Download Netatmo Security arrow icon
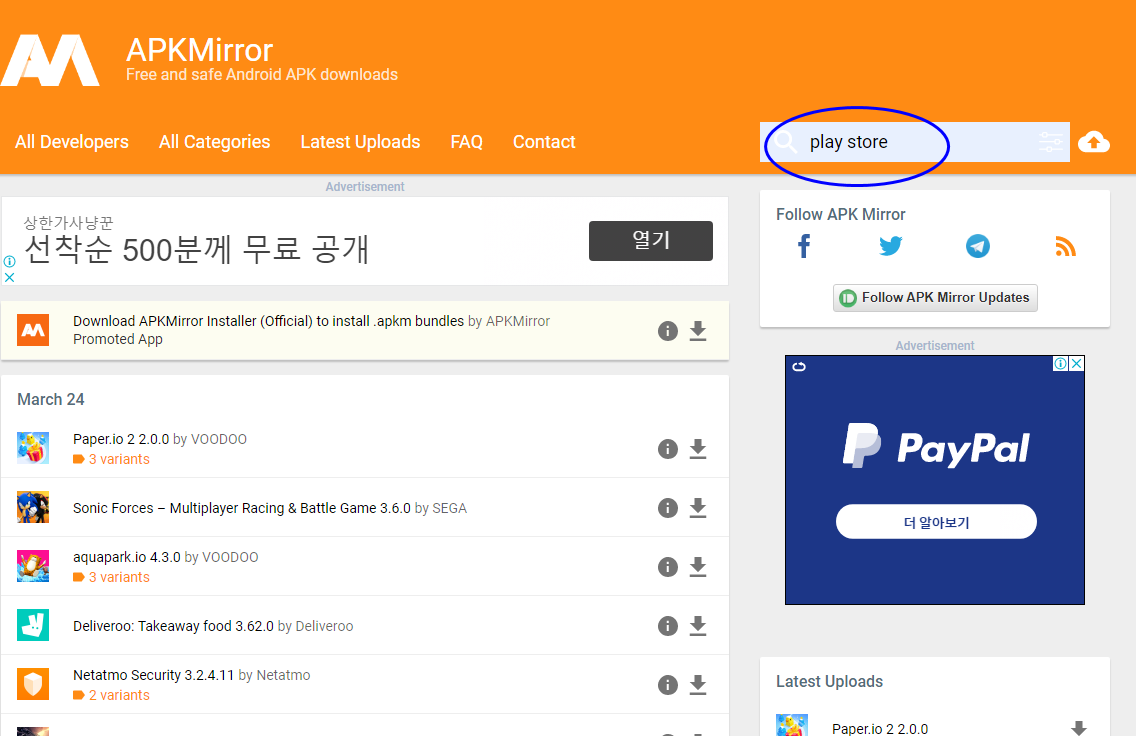The image size is (1136, 736). click(x=698, y=685)
